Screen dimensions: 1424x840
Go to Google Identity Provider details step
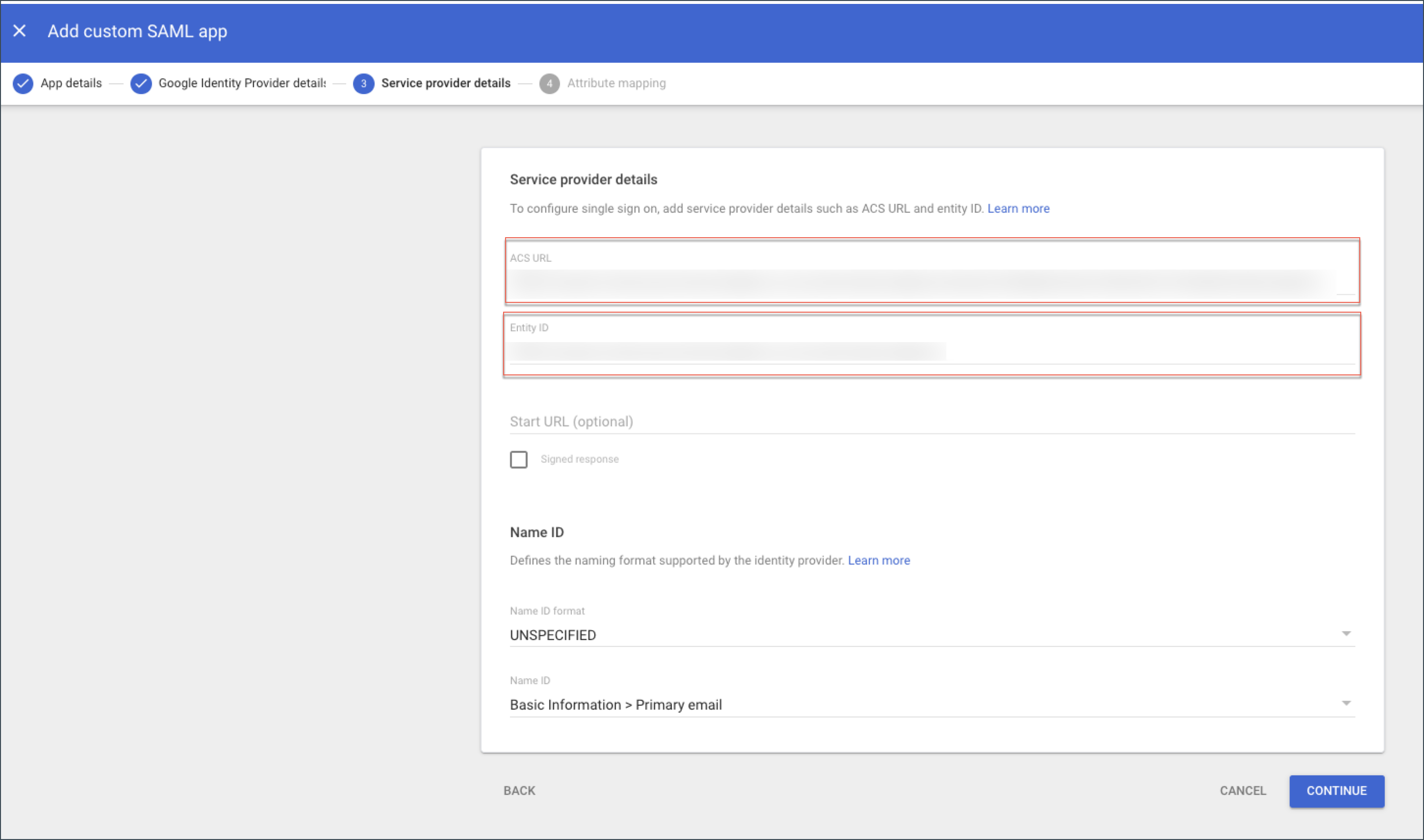click(x=242, y=83)
